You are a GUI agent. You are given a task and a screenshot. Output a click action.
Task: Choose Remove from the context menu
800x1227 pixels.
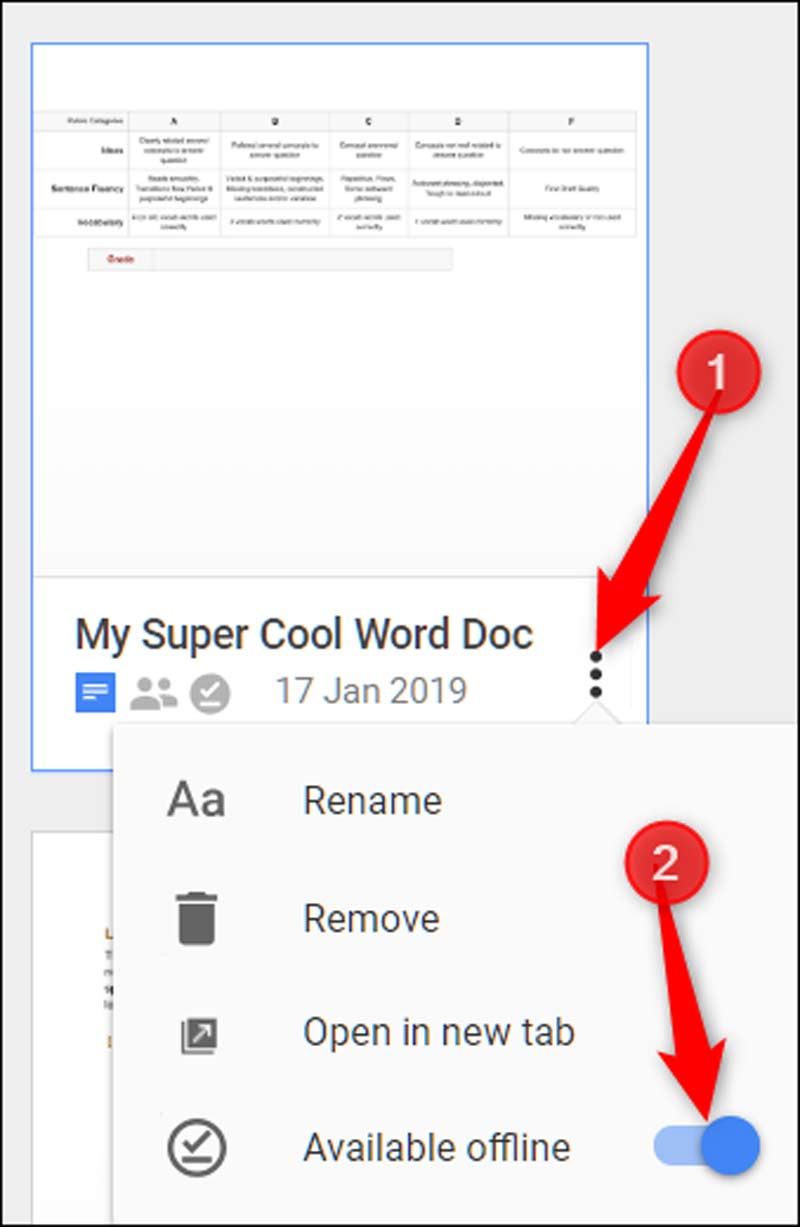click(x=371, y=917)
